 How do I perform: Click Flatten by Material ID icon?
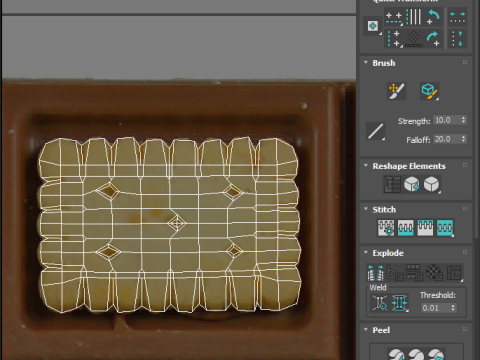pyautogui.click(x=434, y=273)
